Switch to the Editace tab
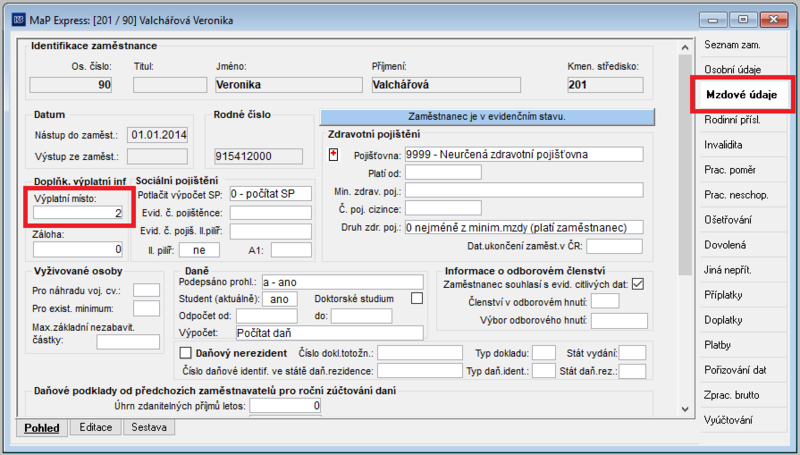Image resolution: width=800 pixels, height=455 pixels. pos(95,427)
